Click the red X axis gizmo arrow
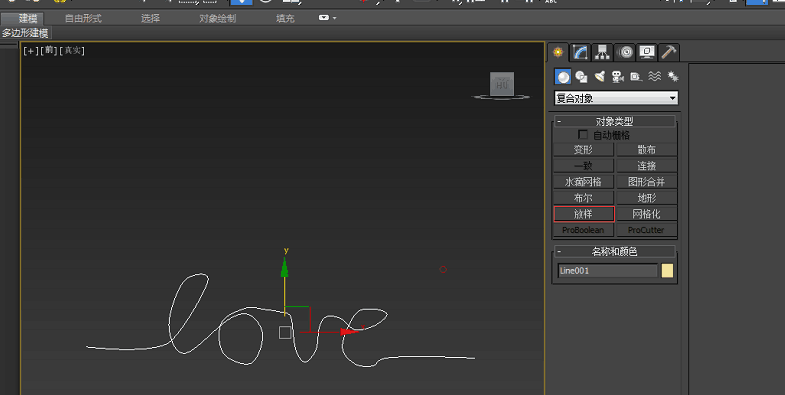This screenshot has width=785, height=395. (x=349, y=332)
